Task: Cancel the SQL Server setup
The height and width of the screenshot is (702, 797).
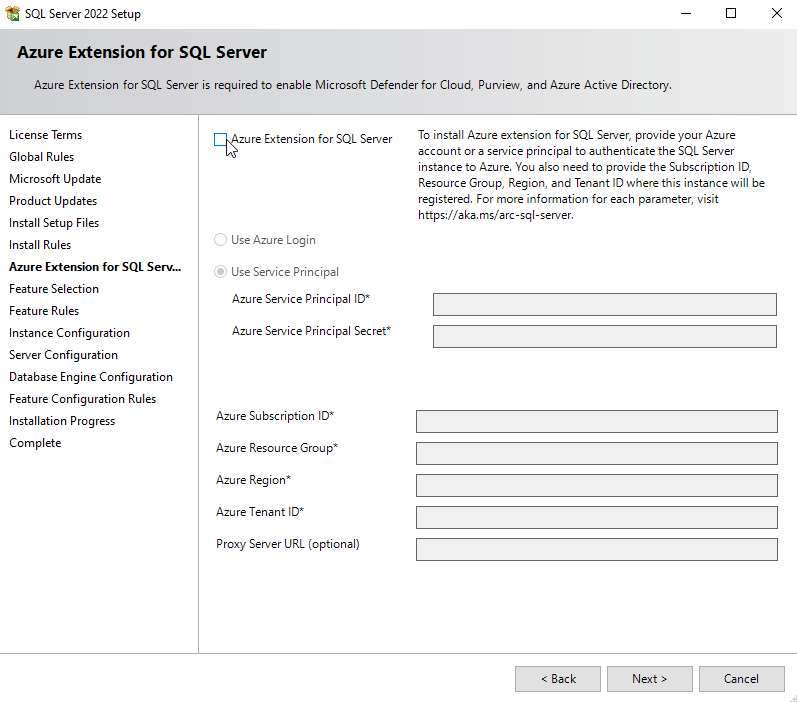Action: [x=742, y=679]
